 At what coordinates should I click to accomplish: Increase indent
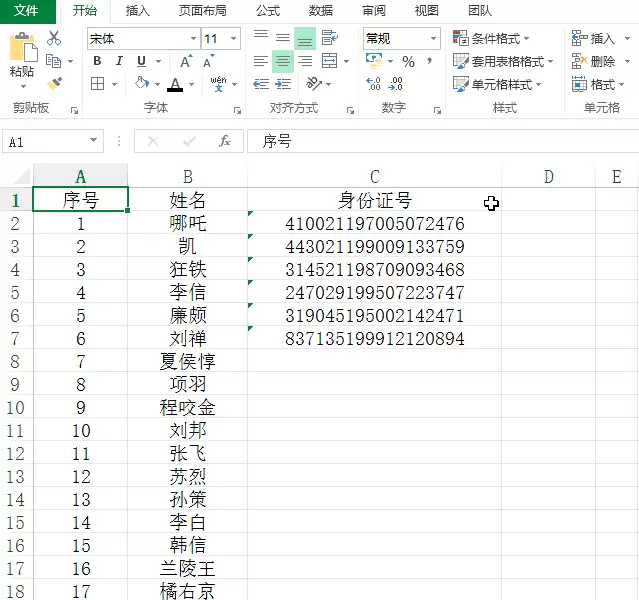coord(283,84)
